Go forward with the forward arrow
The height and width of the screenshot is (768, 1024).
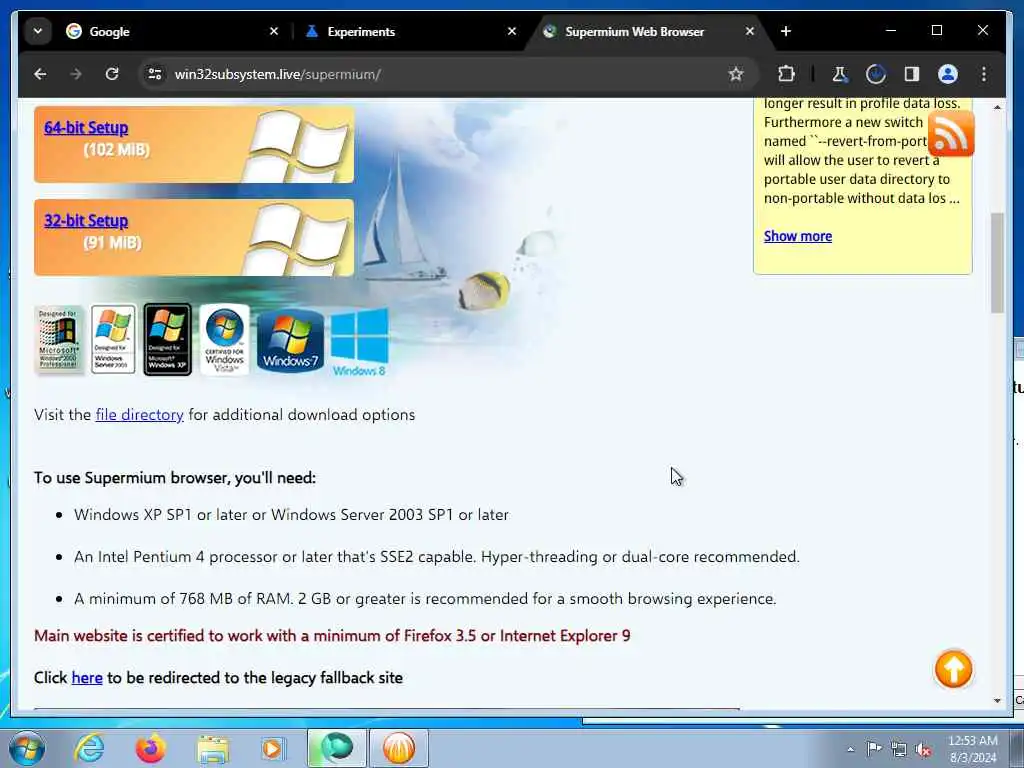pos(76,74)
